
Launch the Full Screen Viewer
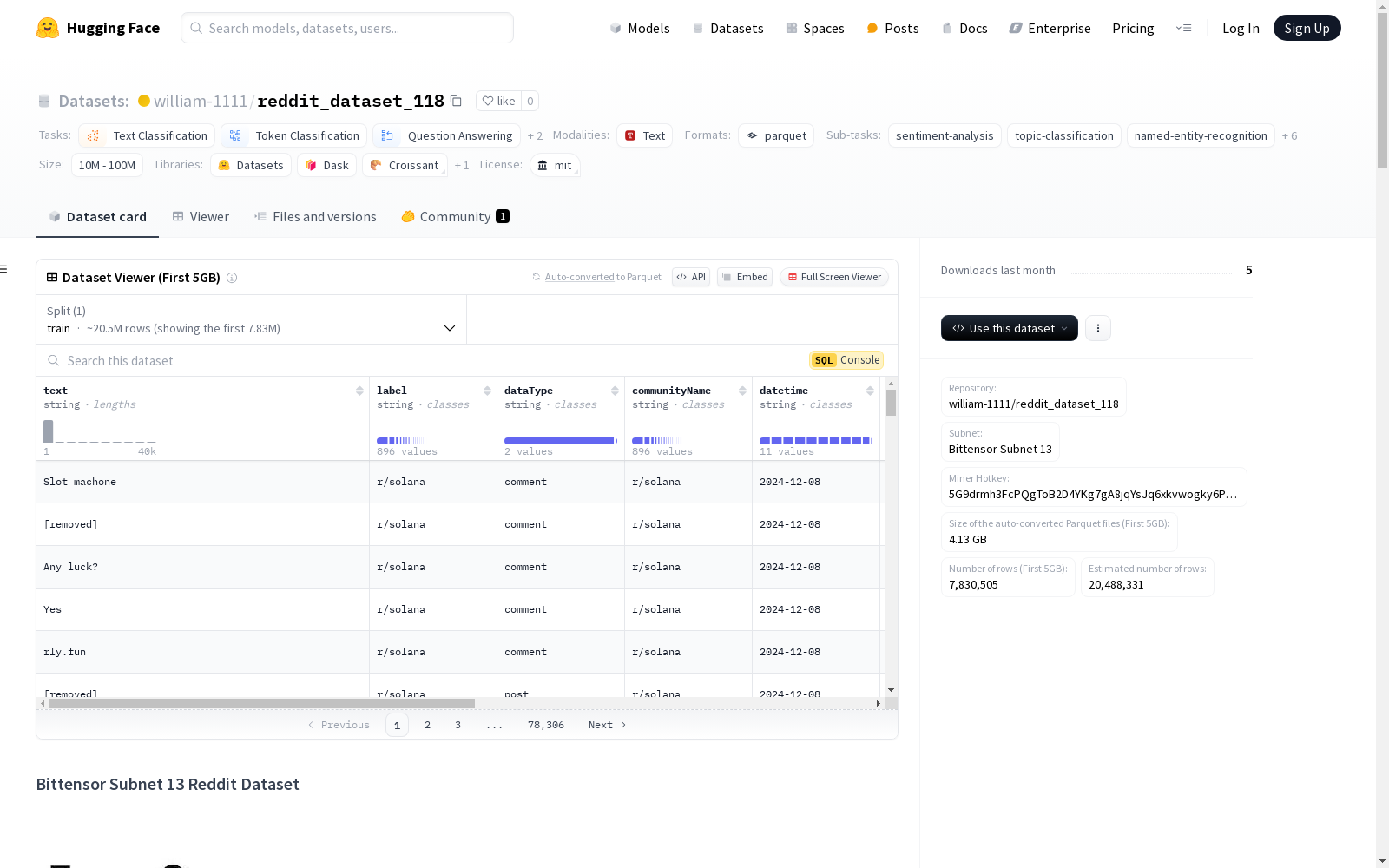[834, 277]
